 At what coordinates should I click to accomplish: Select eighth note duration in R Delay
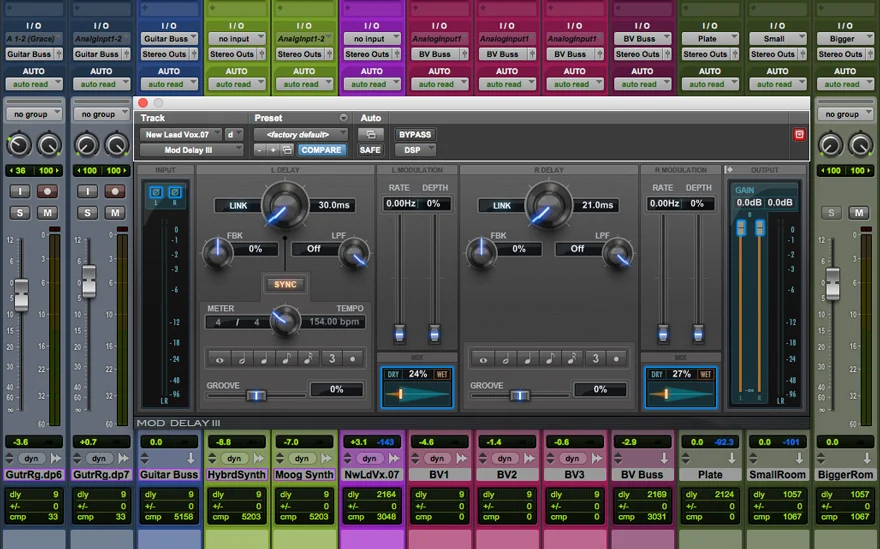[550, 359]
